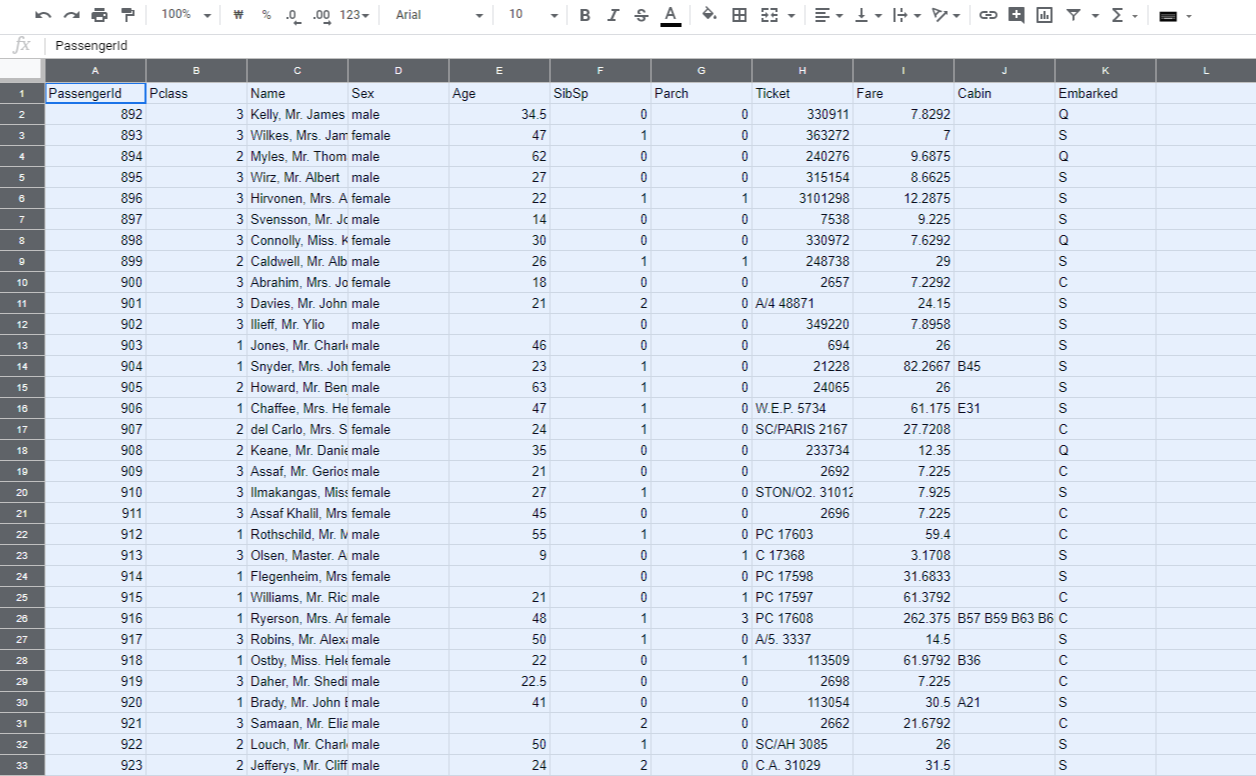Click the Fare header cell
Screen dimensions: 1256x776
[x=903, y=93]
